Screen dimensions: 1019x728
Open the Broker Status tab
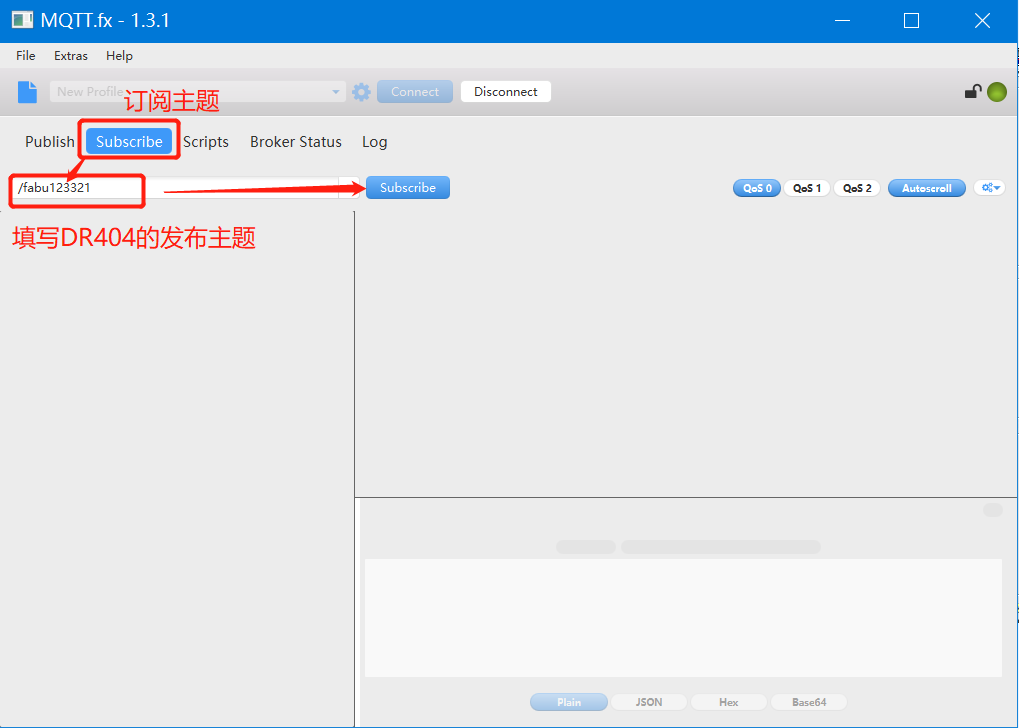coord(295,142)
